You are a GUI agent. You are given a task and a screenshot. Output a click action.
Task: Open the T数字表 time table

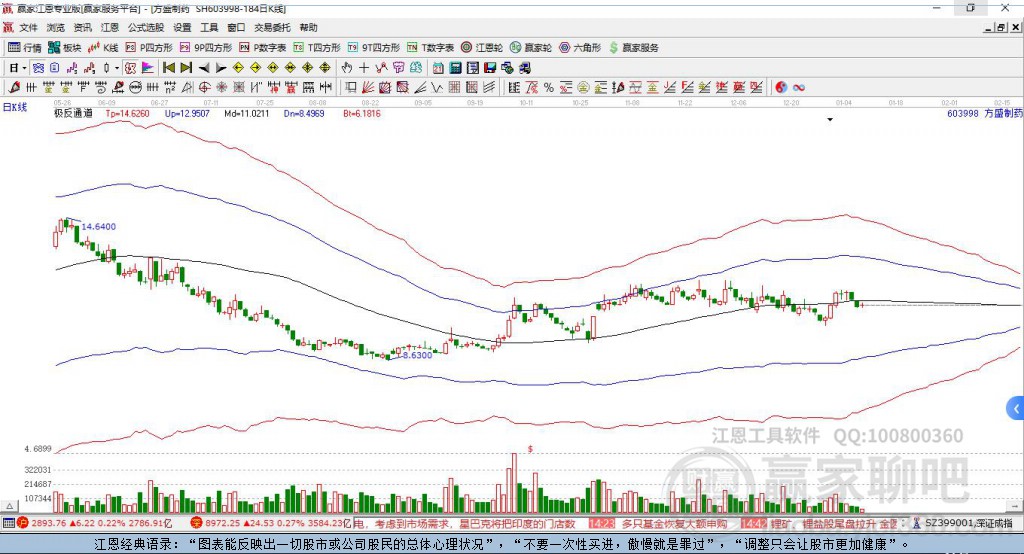430,48
